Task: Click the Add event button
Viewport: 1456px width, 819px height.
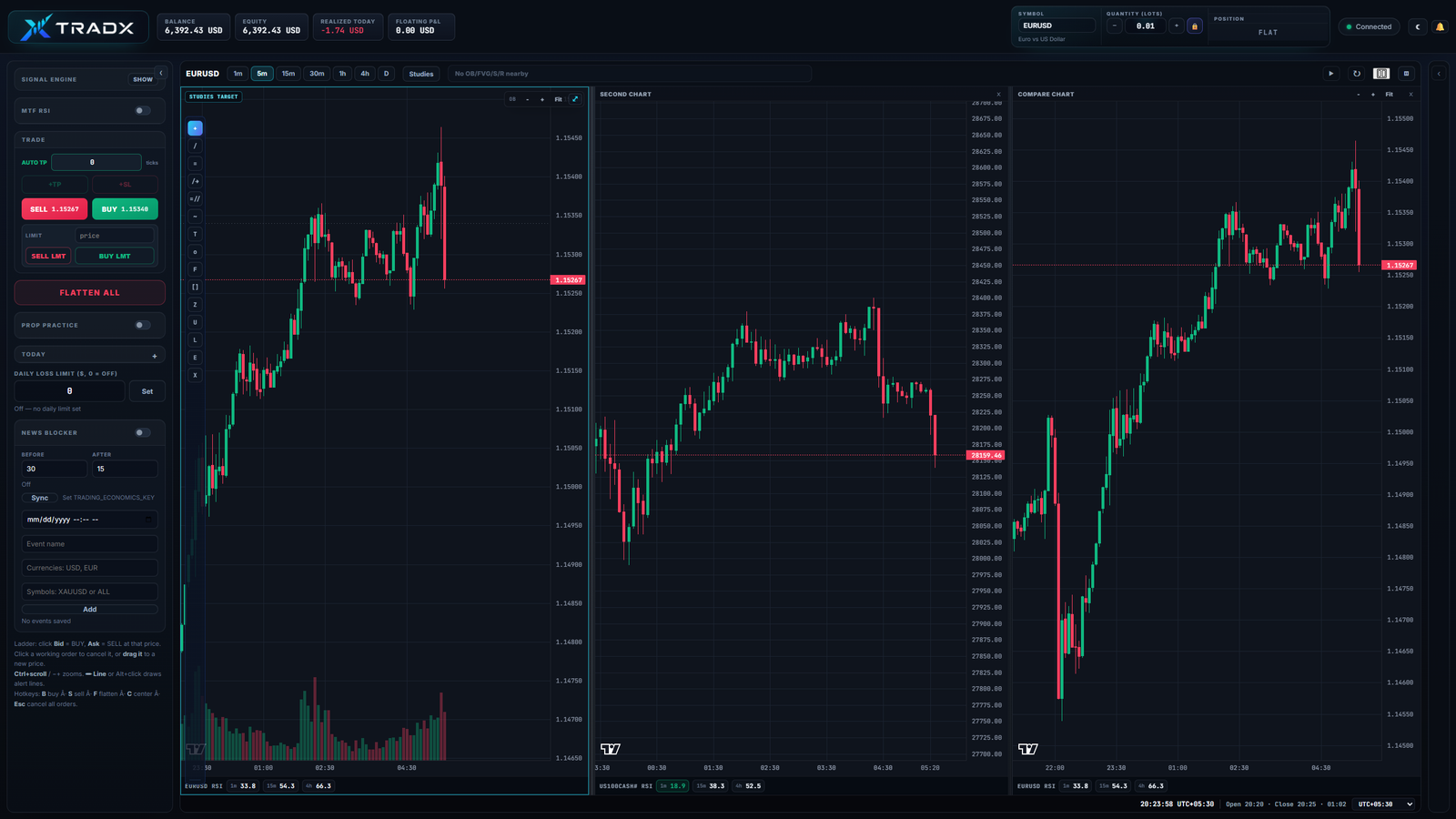Action: 89,610
